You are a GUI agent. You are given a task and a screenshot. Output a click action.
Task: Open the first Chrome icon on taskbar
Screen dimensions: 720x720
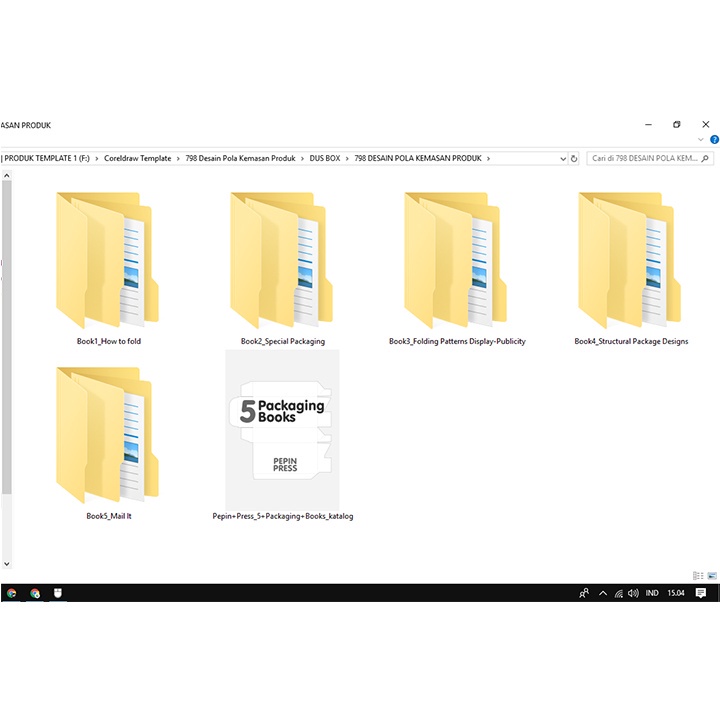(x=11, y=593)
